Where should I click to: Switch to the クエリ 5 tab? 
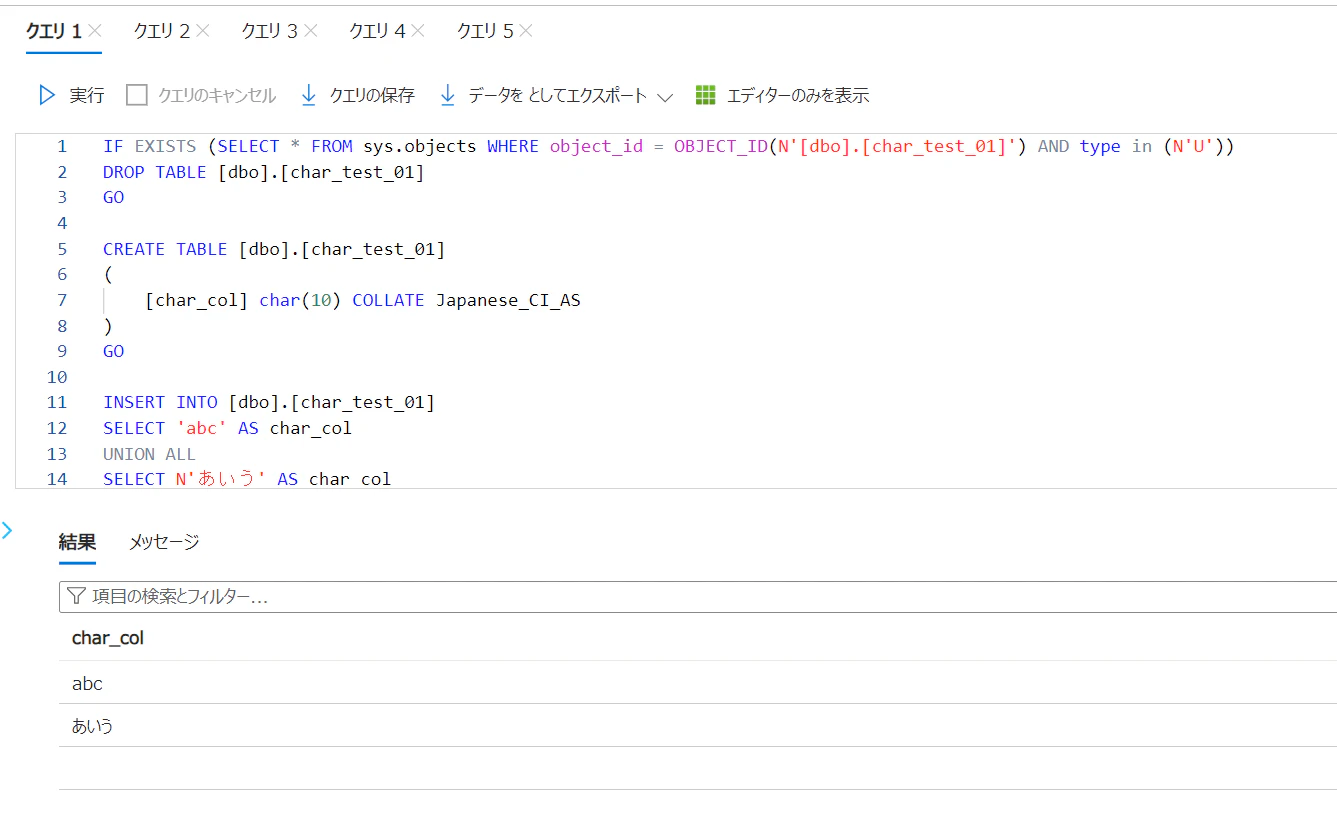click(x=485, y=31)
